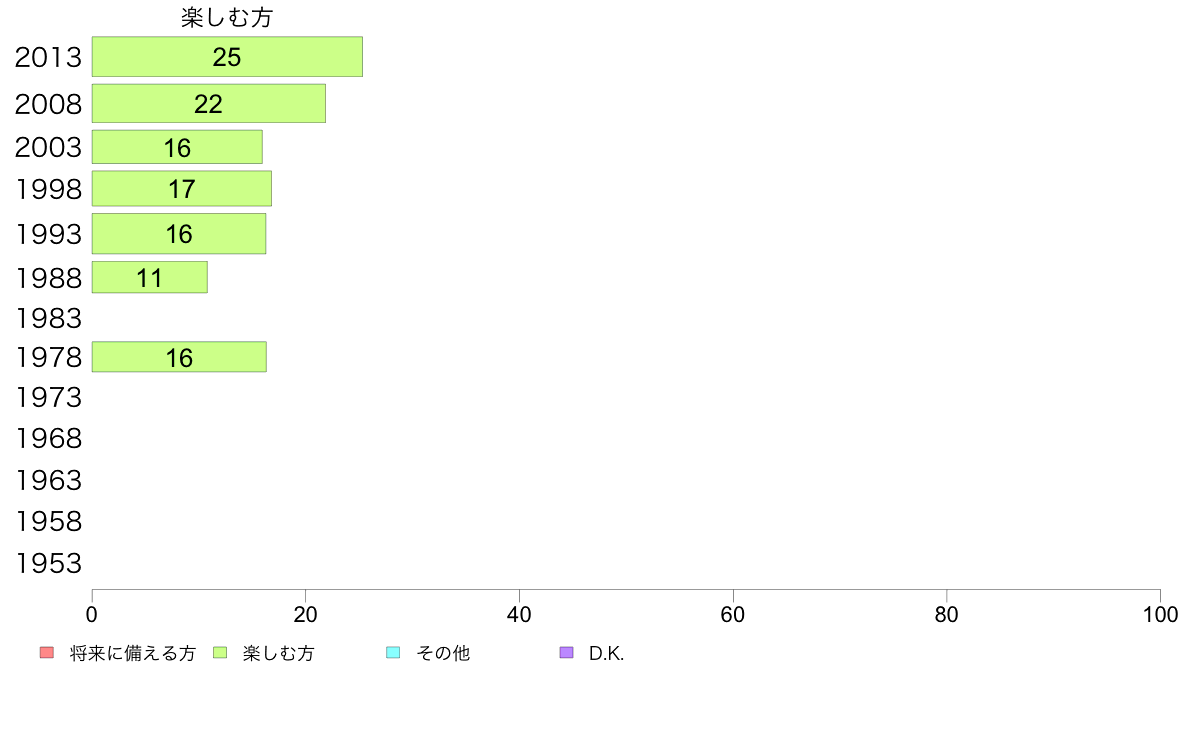Click the D.K. legend text

click(x=606, y=653)
